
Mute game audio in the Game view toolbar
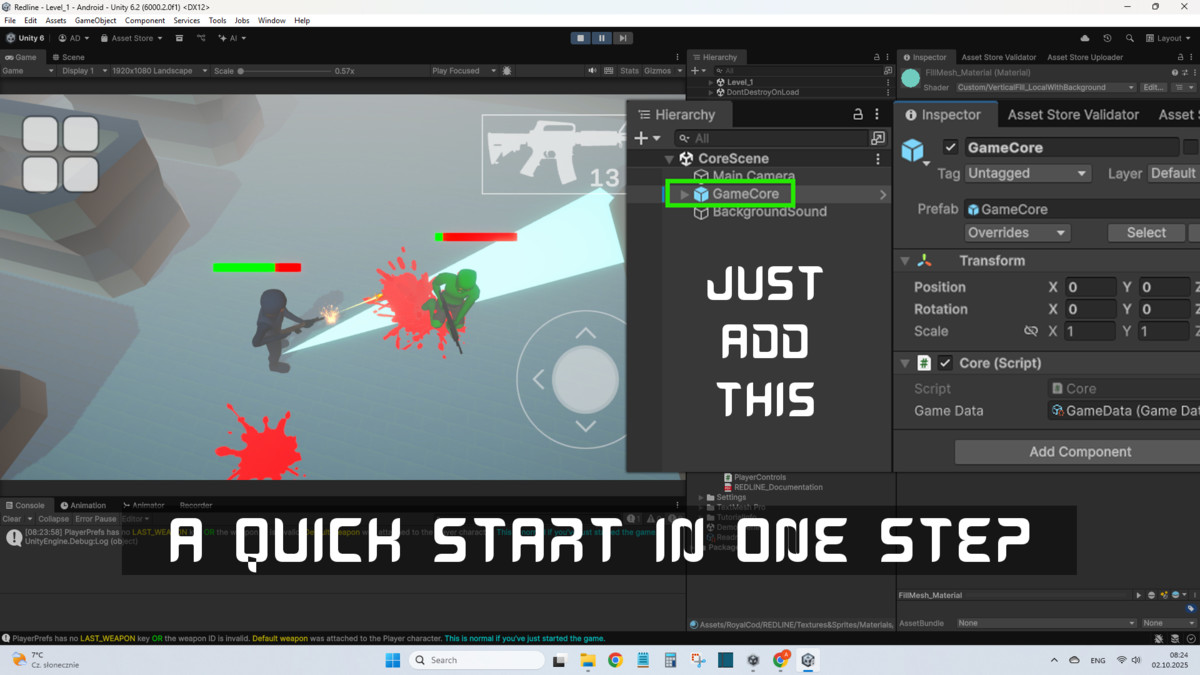tap(593, 70)
